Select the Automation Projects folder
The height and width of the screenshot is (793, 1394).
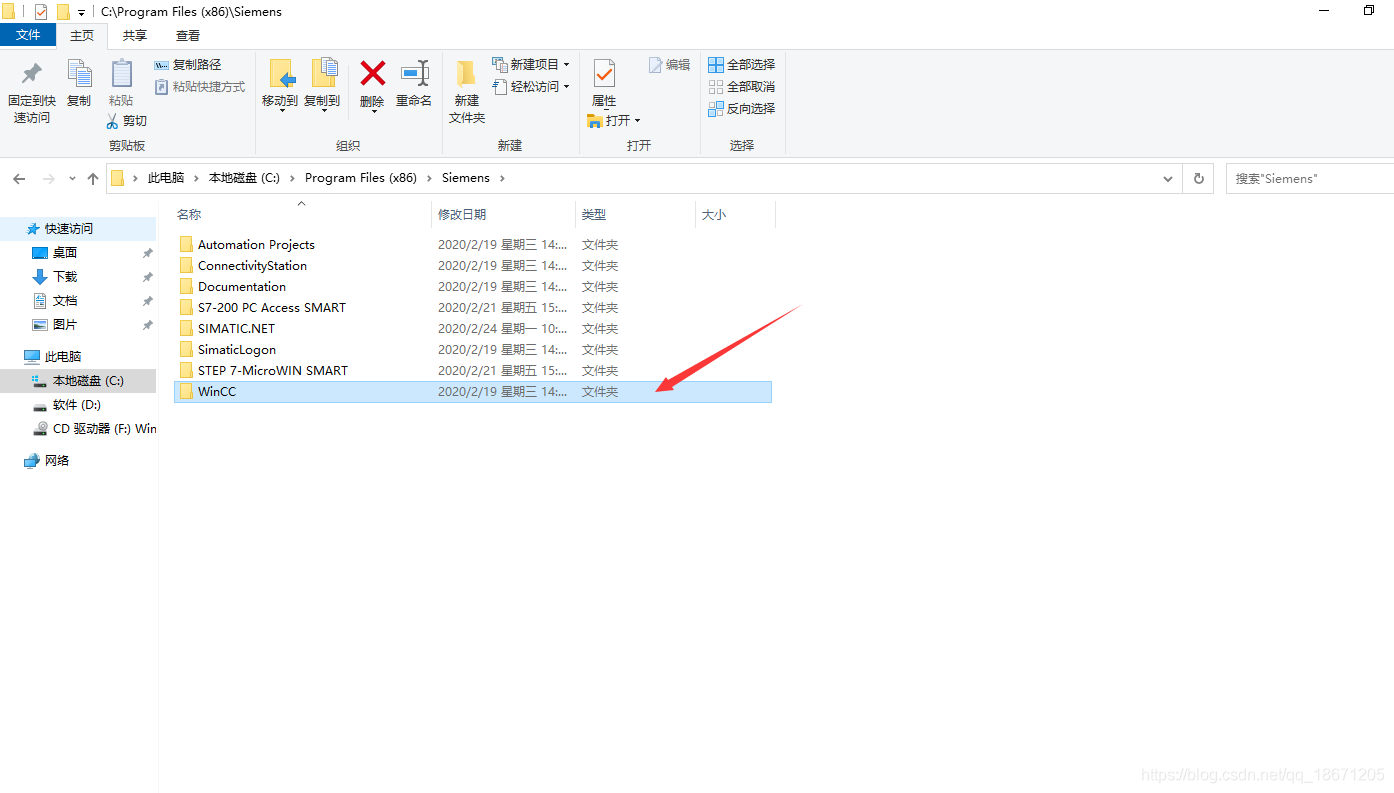point(473,244)
